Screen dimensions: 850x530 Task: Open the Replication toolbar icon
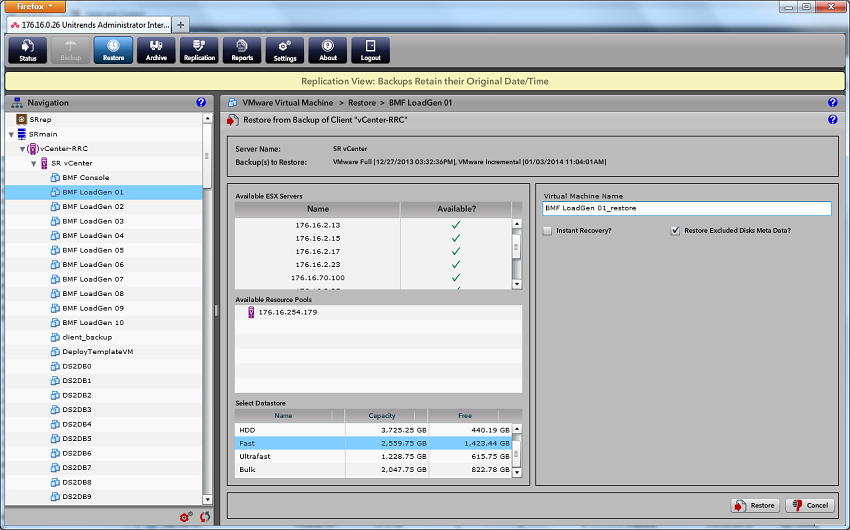(199, 50)
